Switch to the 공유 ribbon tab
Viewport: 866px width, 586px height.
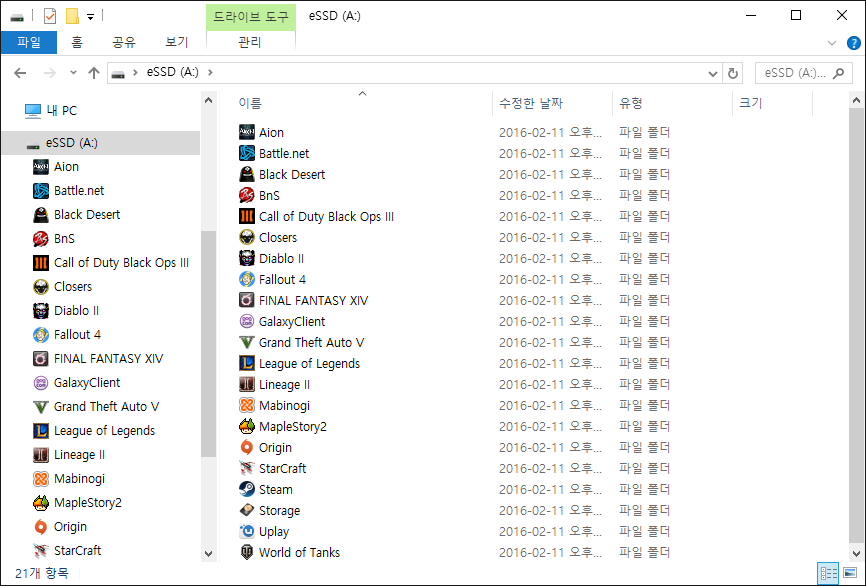124,43
